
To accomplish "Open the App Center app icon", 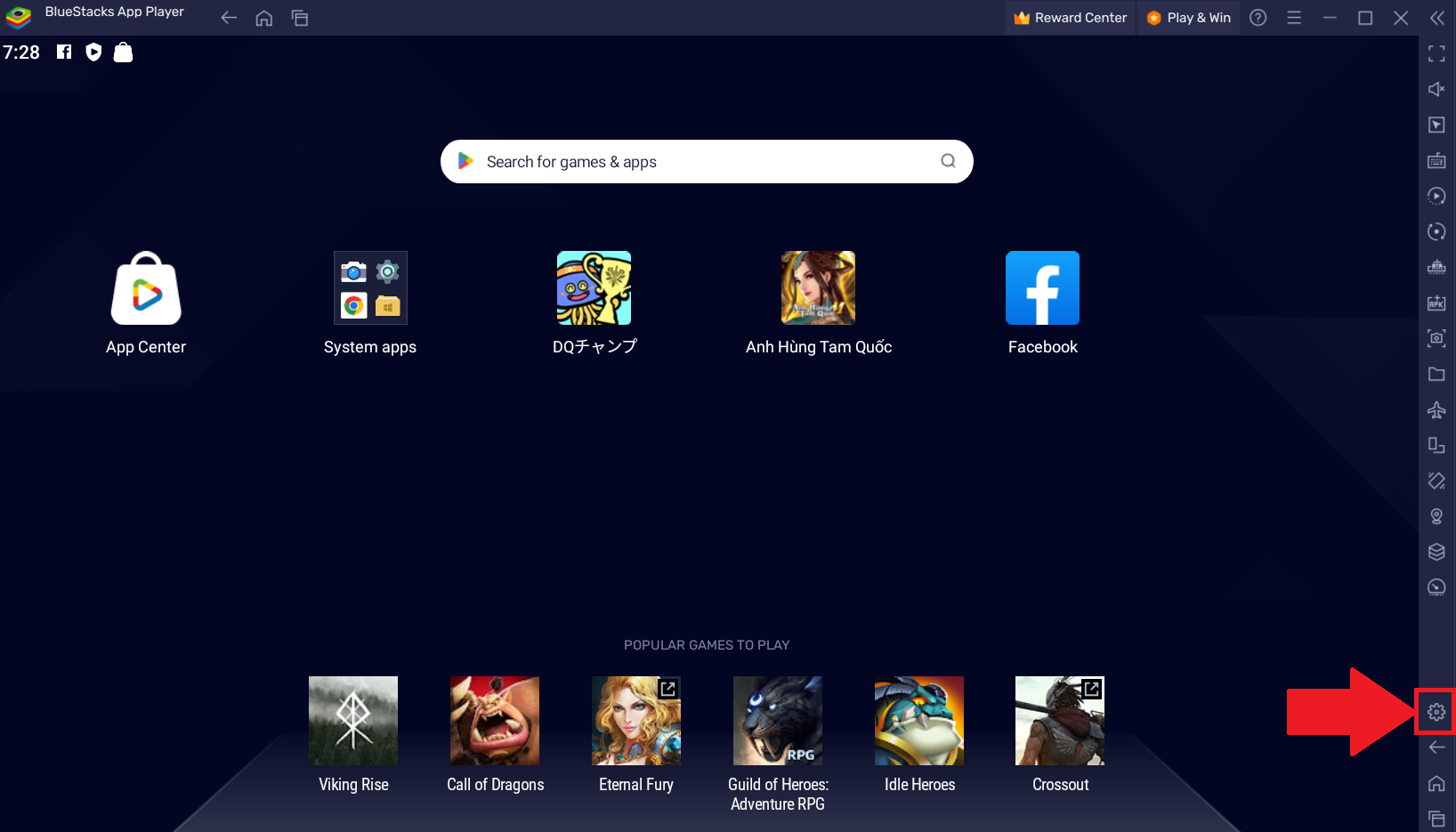I will click(x=146, y=287).
